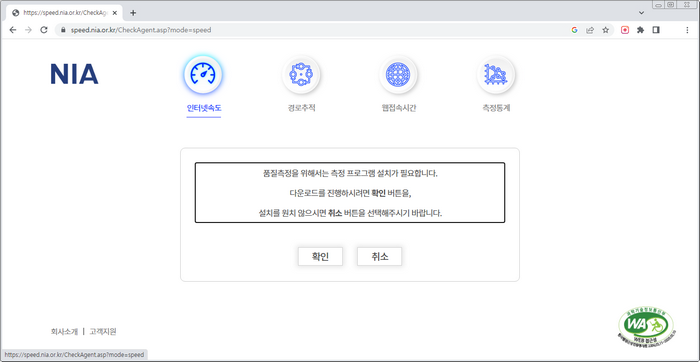Select the 측정통계 tab label
The height and width of the screenshot is (362, 700).
[496, 108]
